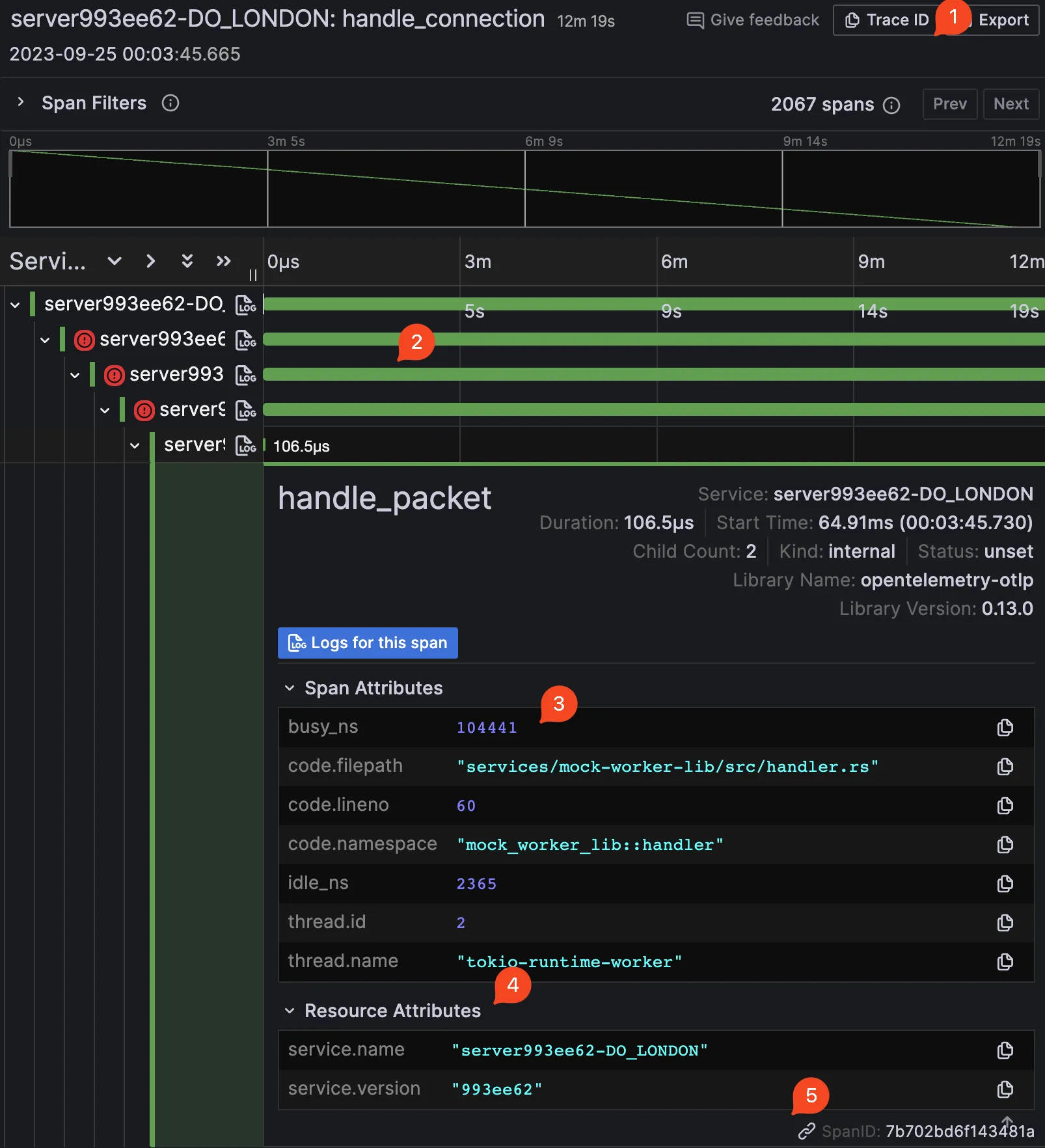Collapse the Resource Attributes section
This screenshot has height=1148, width=1045.
[x=291, y=1011]
